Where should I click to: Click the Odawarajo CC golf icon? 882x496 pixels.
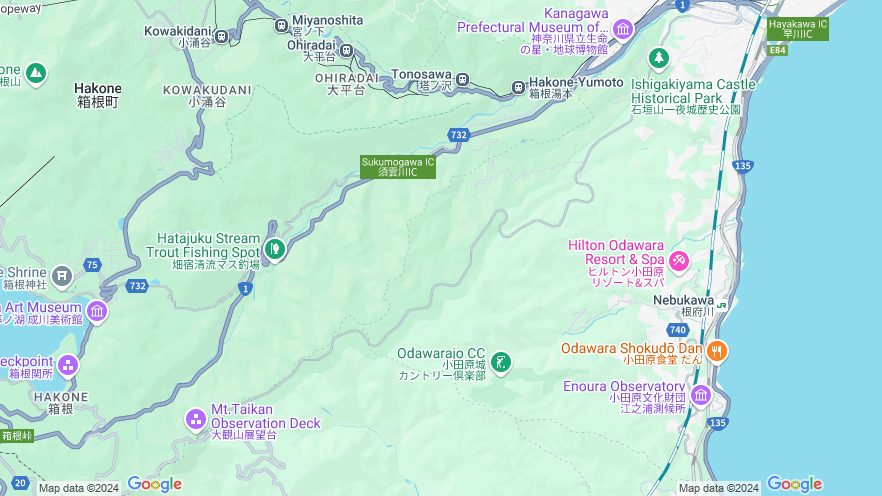[501, 362]
